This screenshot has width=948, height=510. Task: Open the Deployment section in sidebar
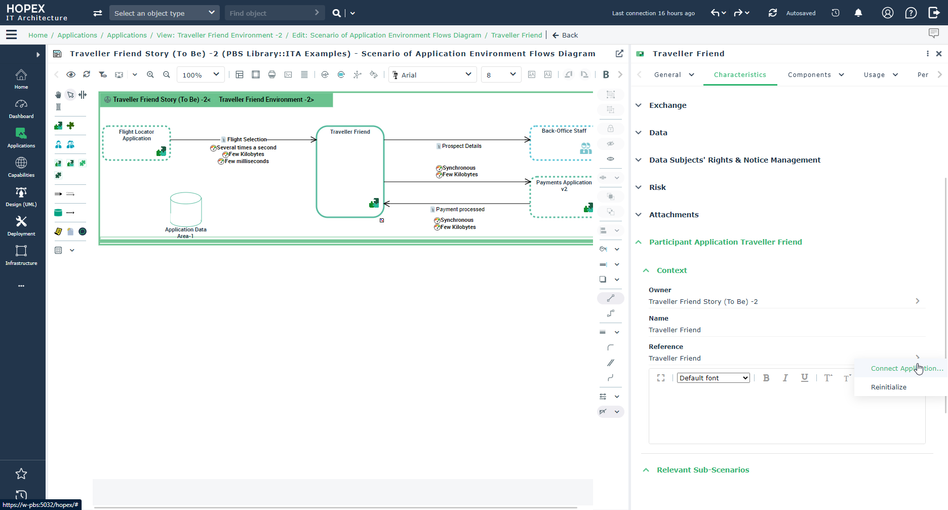pyautogui.click(x=21, y=226)
